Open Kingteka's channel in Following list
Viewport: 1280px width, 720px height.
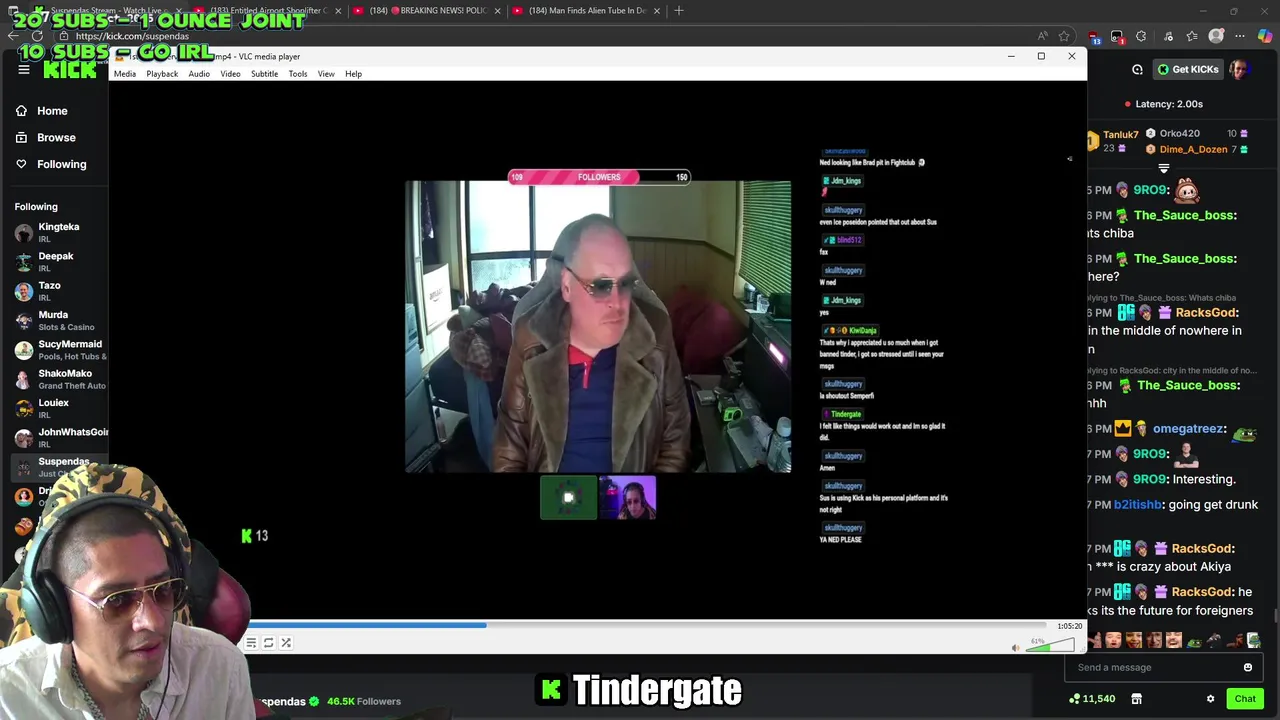click(x=58, y=233)
